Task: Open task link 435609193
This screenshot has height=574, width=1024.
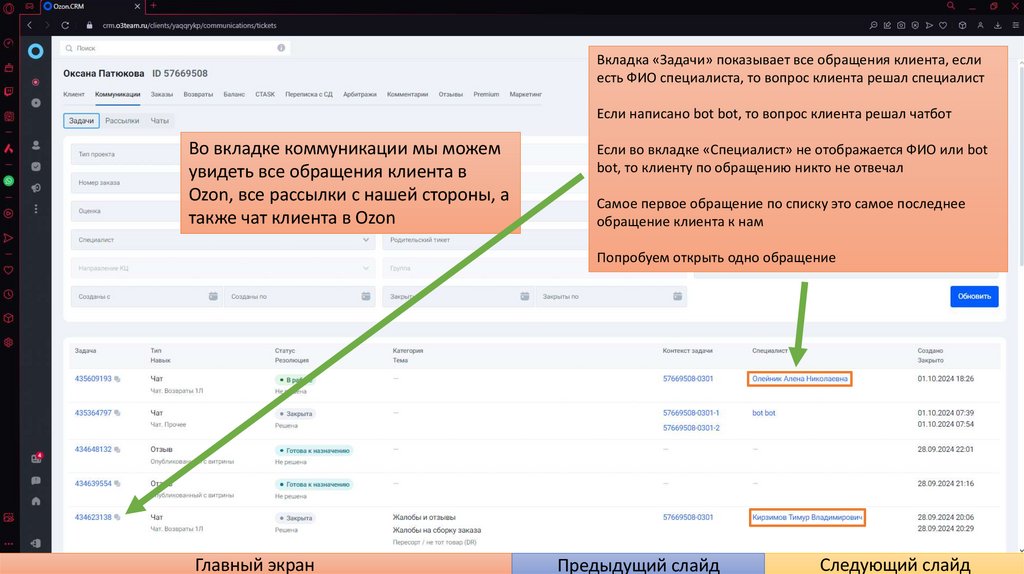Action: point(93,379)
